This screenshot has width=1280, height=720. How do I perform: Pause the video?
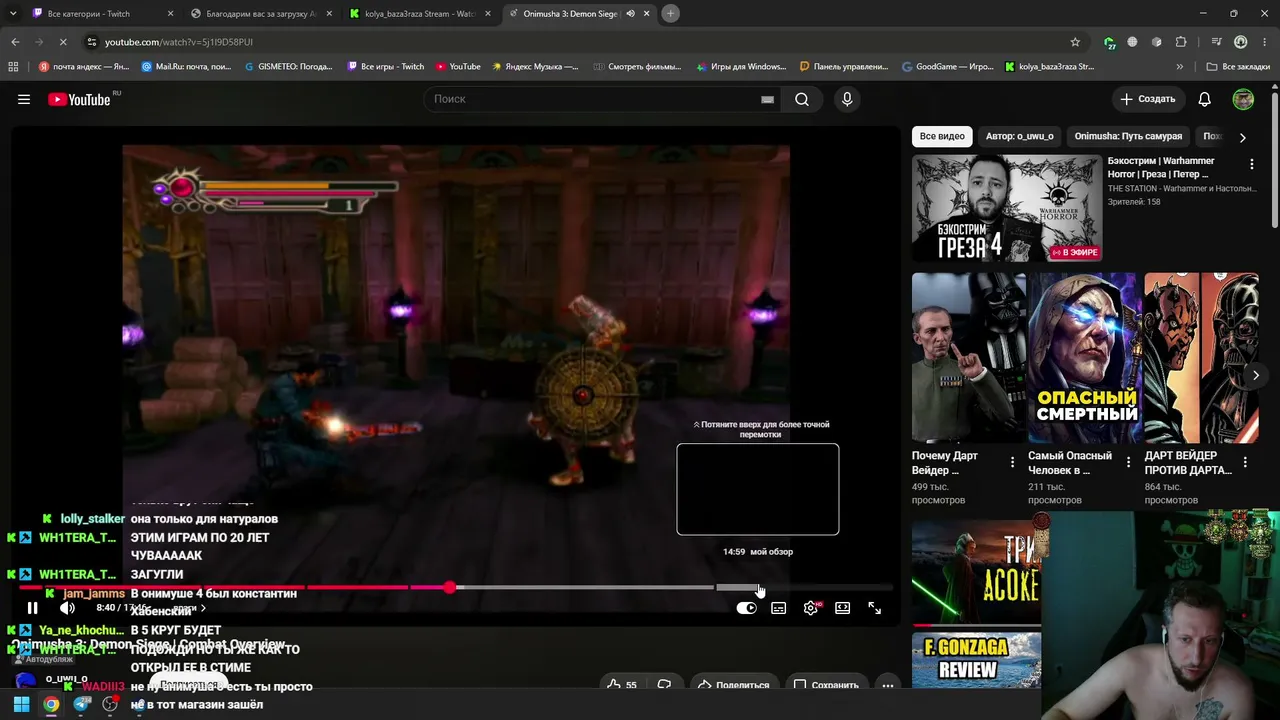[x=32, y=608]
